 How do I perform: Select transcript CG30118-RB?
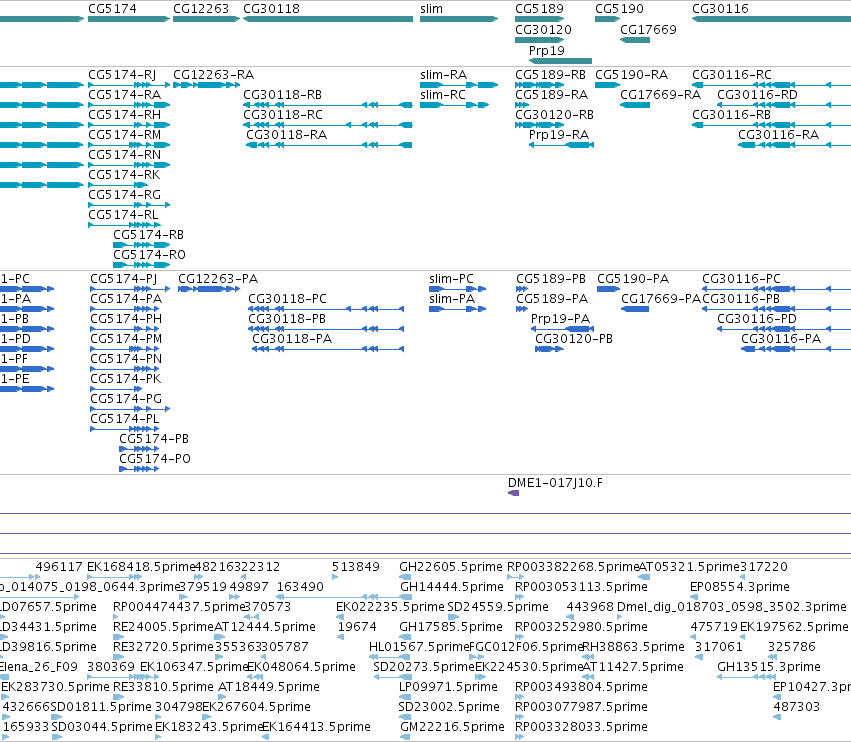[x=283, y=94]
